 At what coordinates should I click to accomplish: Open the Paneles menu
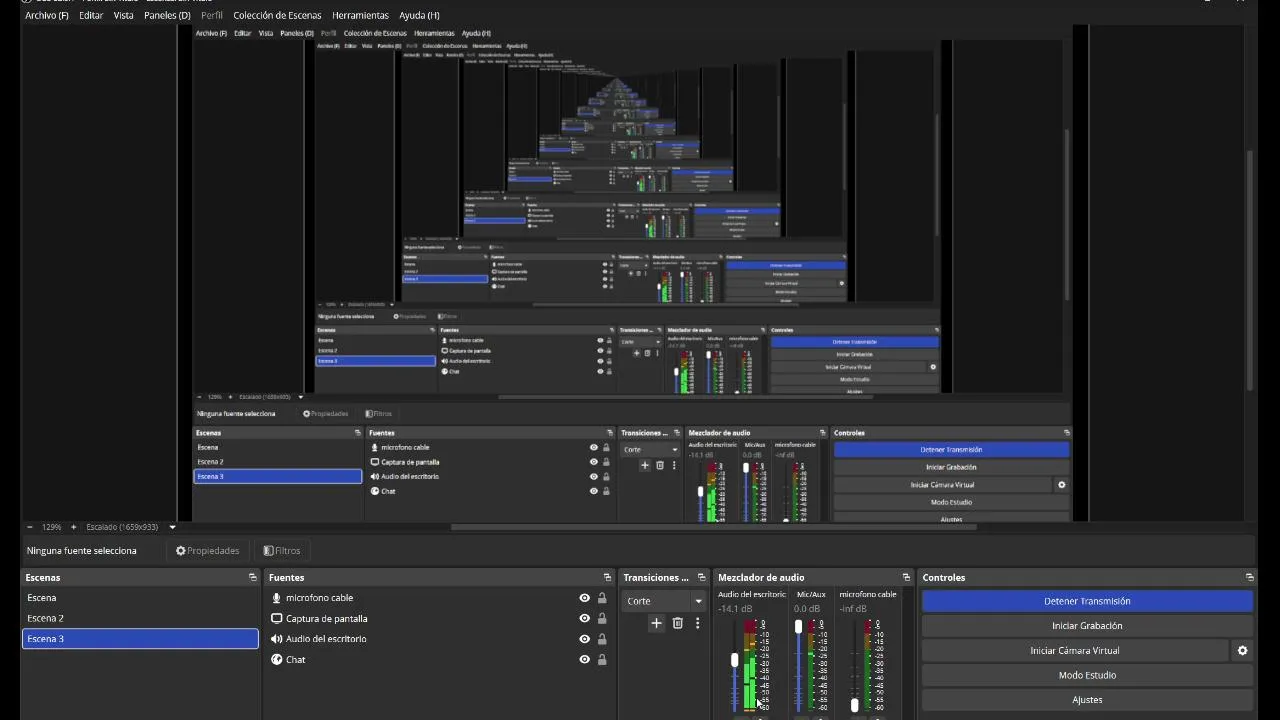point(167,15)
